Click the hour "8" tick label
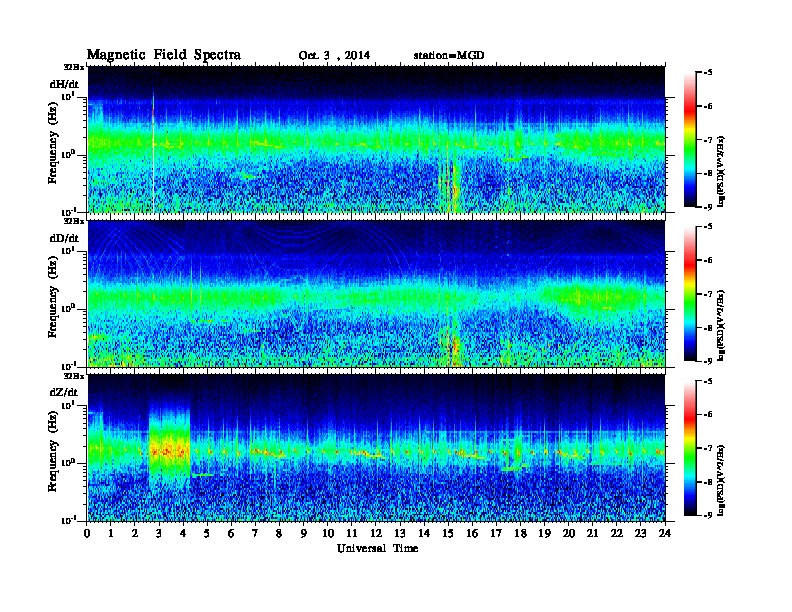 pos(279,534)
